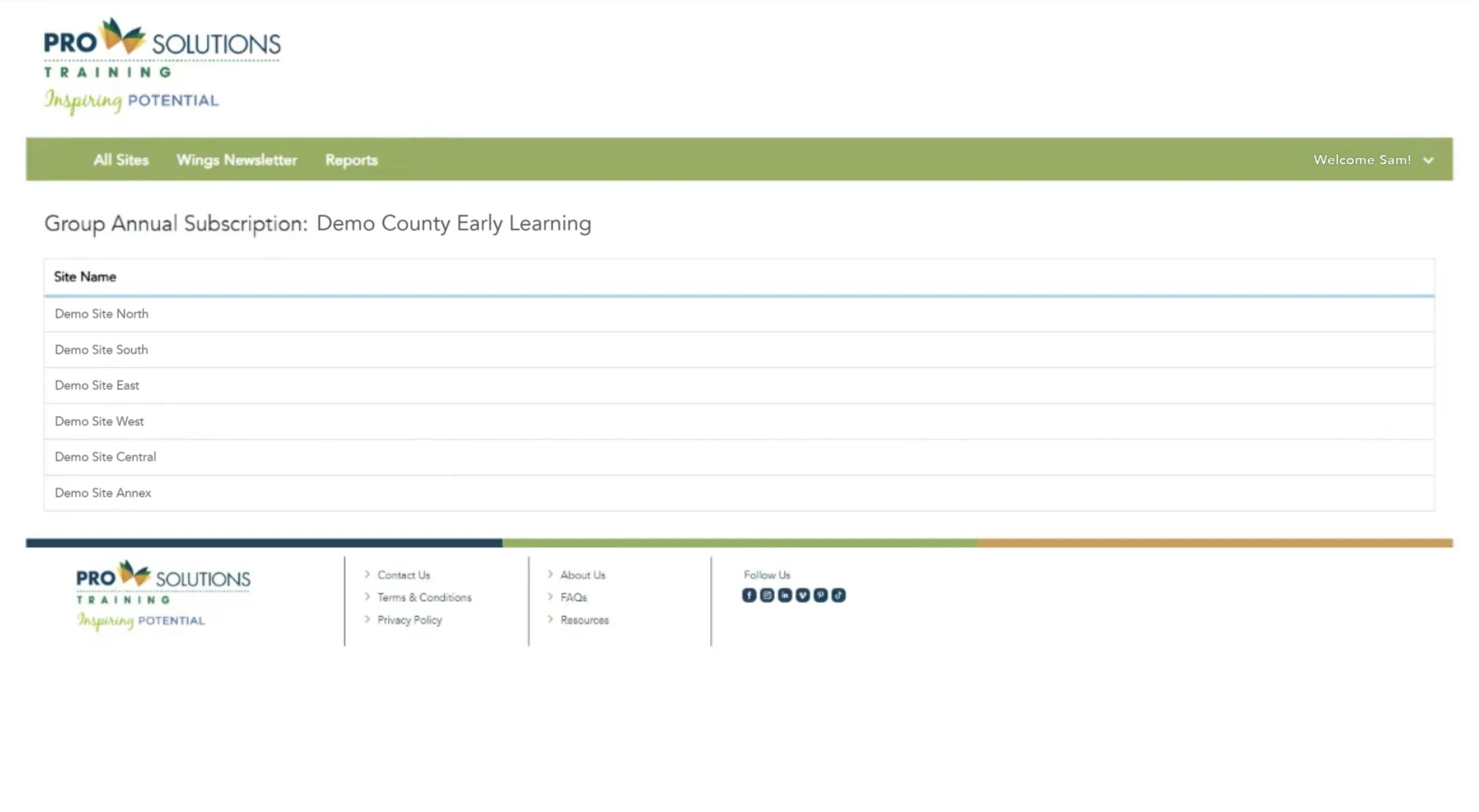Follow the Contact Us footer link

[x=403, y=575]
